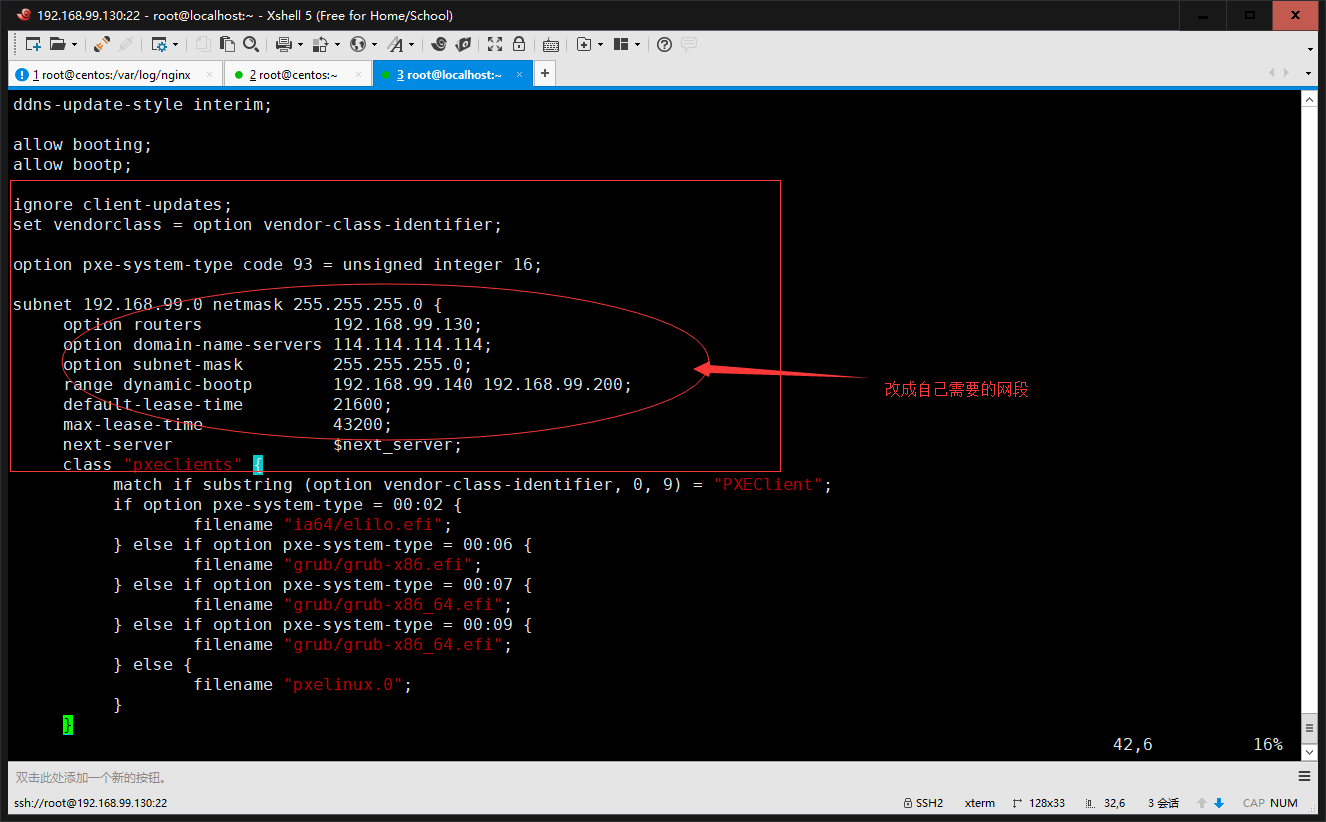Click the 'ddns-update-style interim;' line
Viewport: 1326px width, 822px height.
tap(142, 105)
